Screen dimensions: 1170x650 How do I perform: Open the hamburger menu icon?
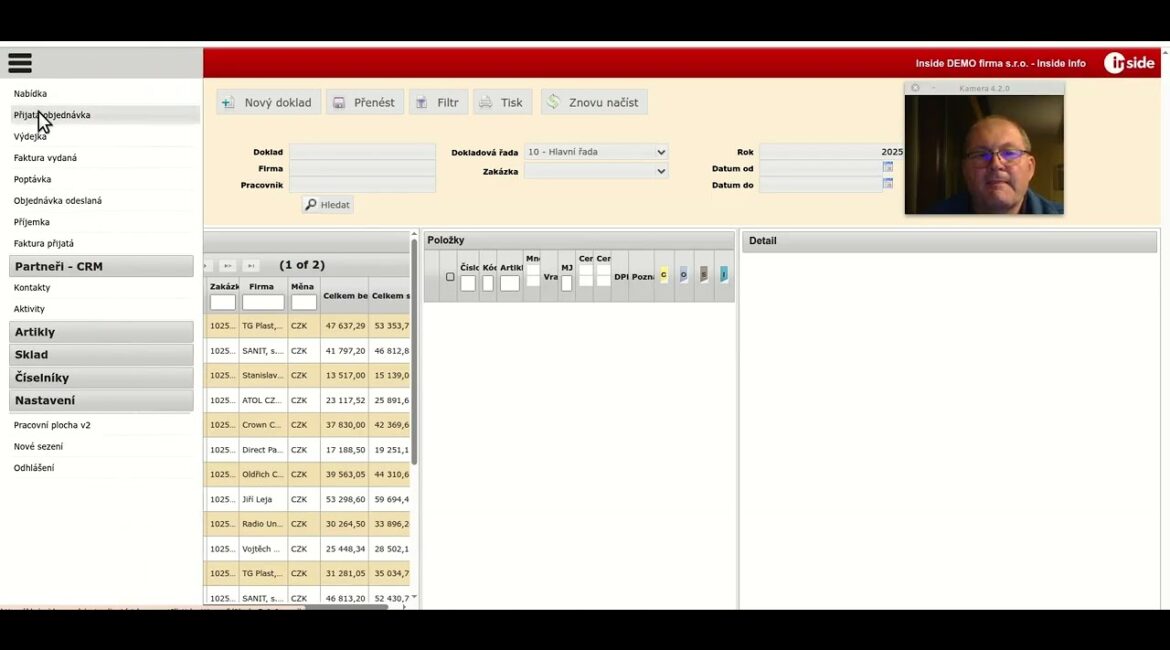(20, 63)
